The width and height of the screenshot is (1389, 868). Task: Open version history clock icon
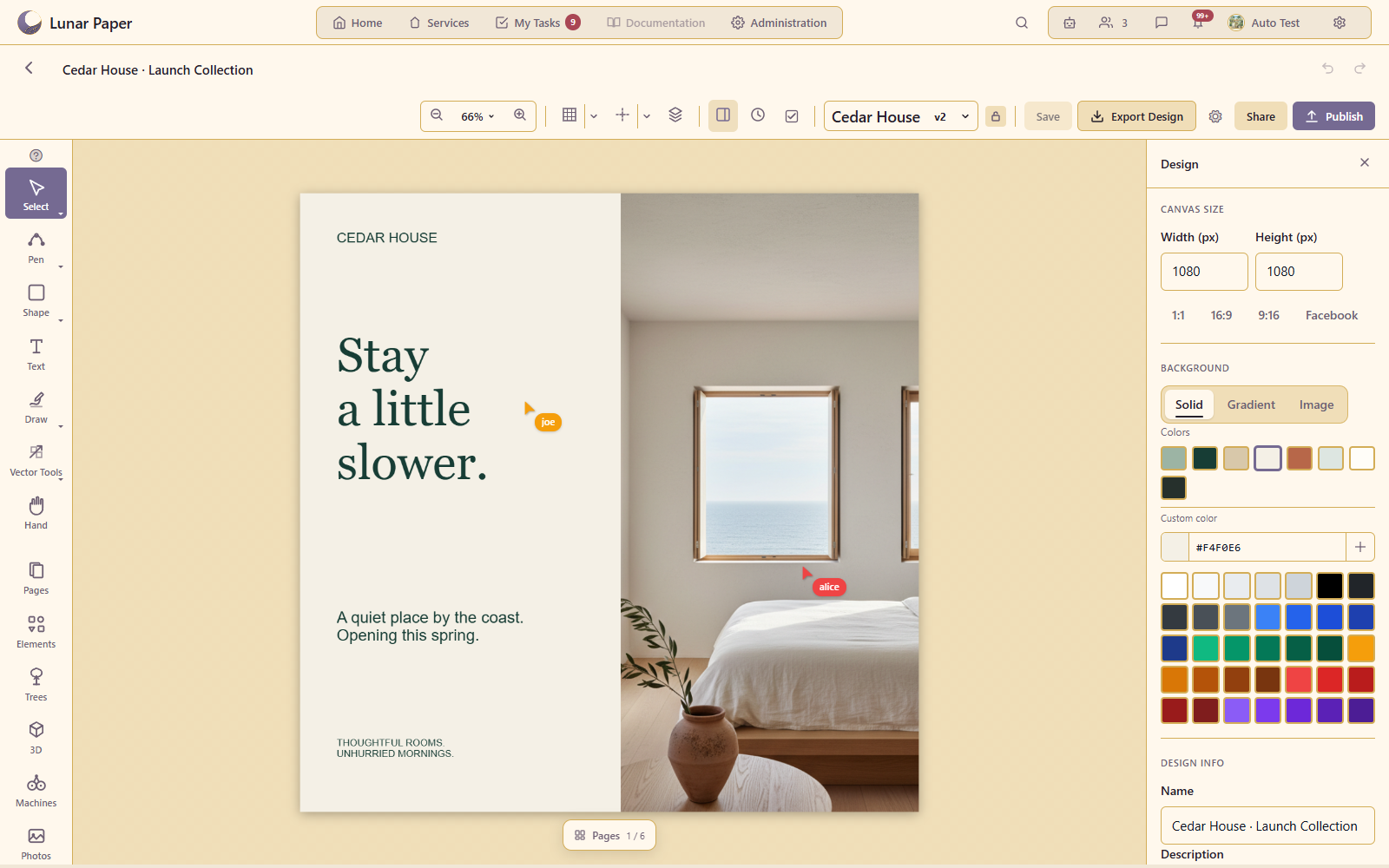click(758, 115)
